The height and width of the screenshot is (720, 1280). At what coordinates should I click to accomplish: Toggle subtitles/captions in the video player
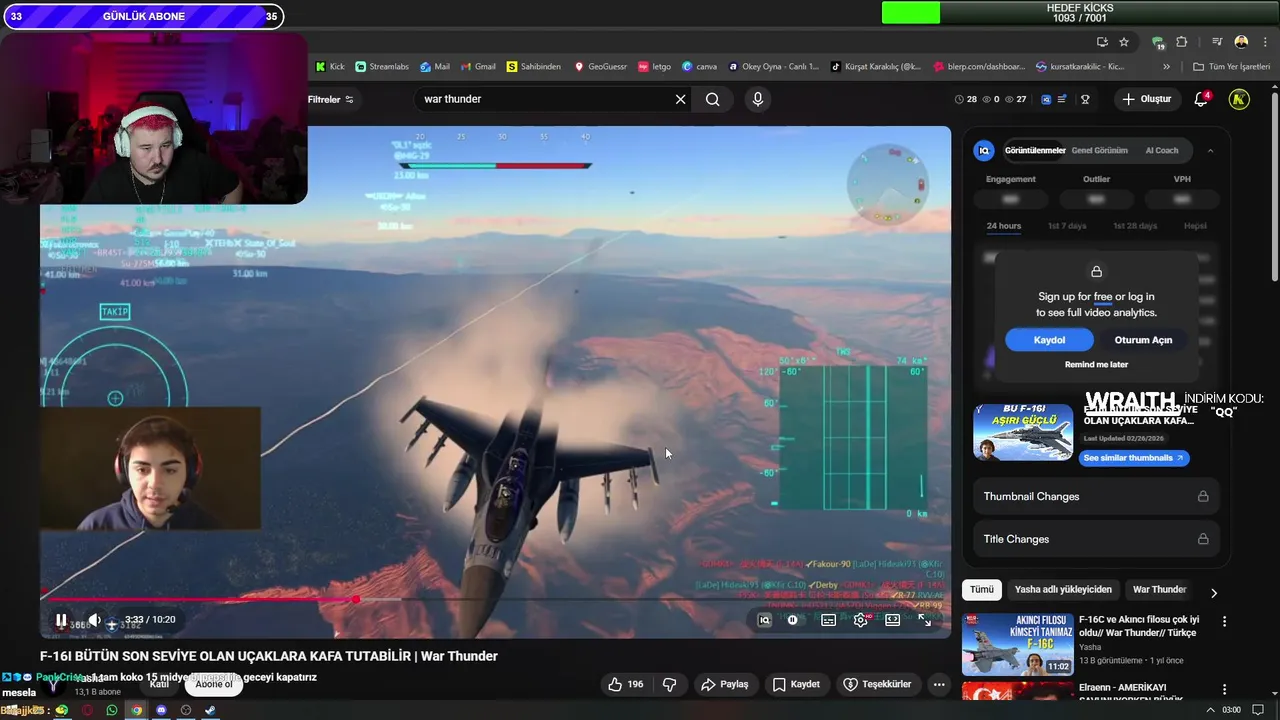coord(829,620)
